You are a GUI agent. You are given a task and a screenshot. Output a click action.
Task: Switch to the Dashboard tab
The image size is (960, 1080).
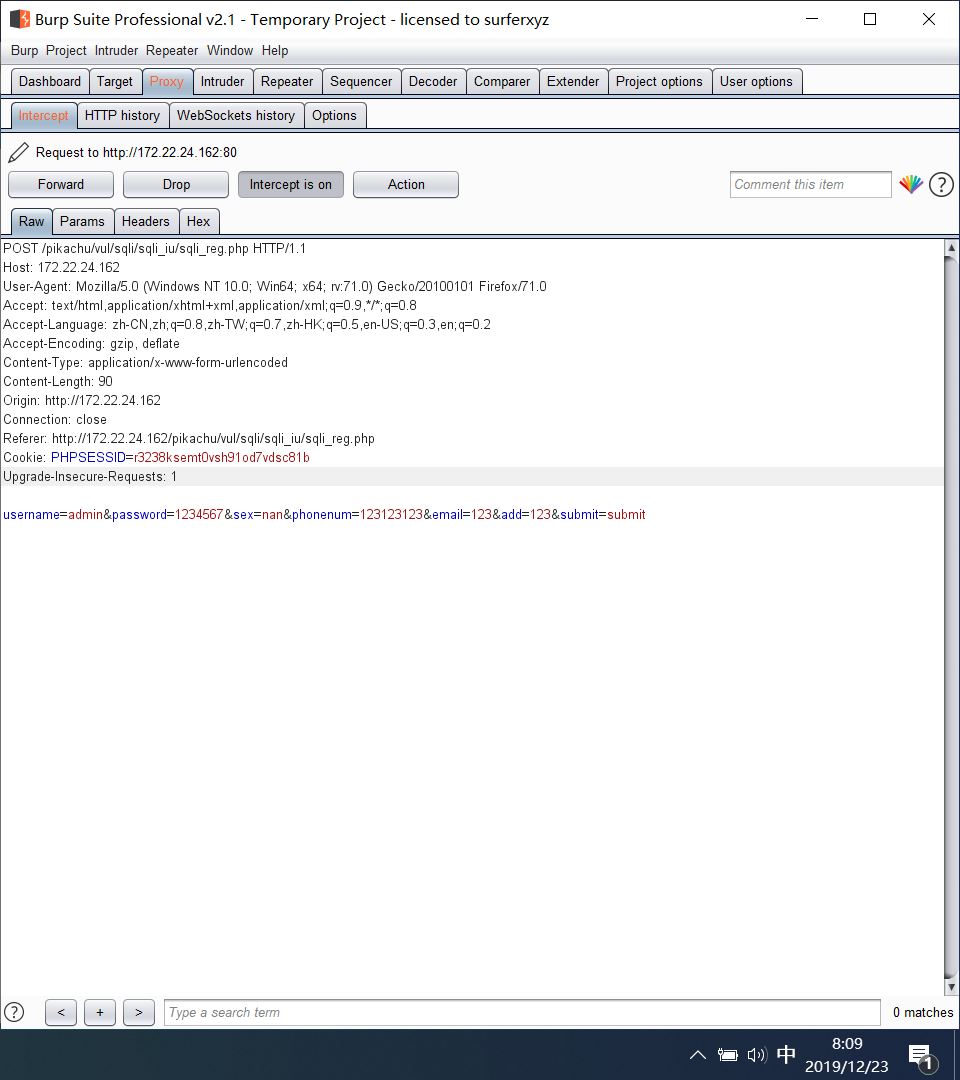(50, 81)
